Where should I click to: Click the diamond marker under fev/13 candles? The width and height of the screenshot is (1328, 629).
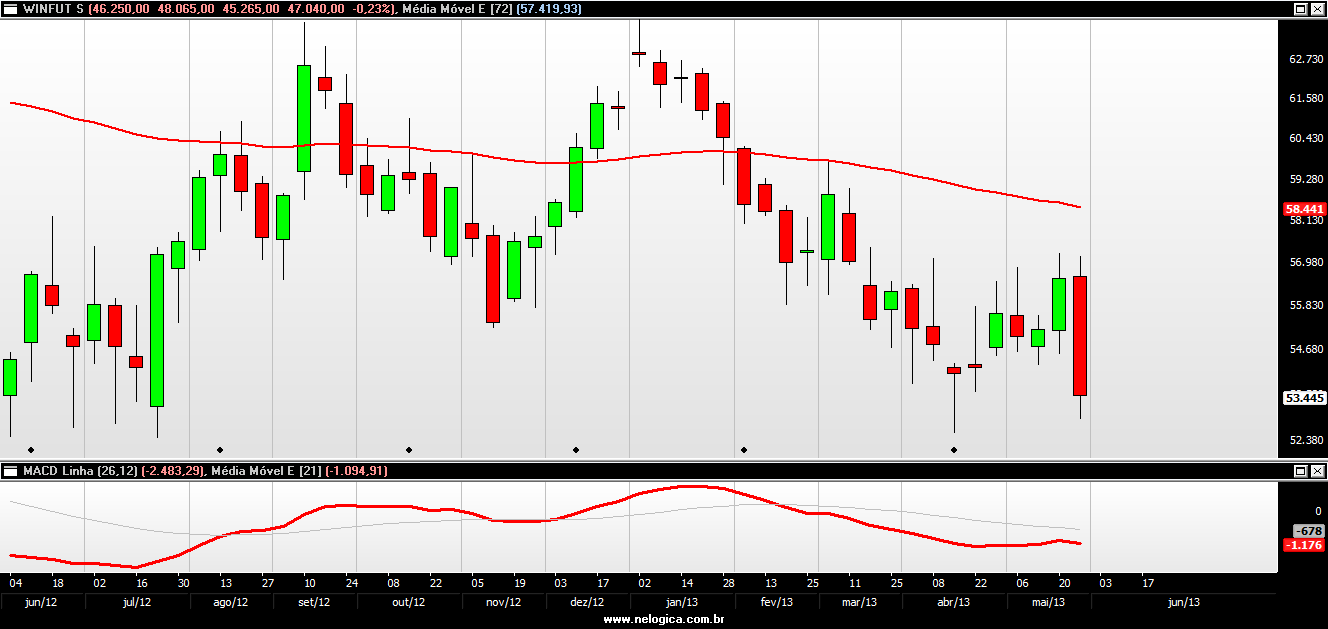(x=744, y=450)
